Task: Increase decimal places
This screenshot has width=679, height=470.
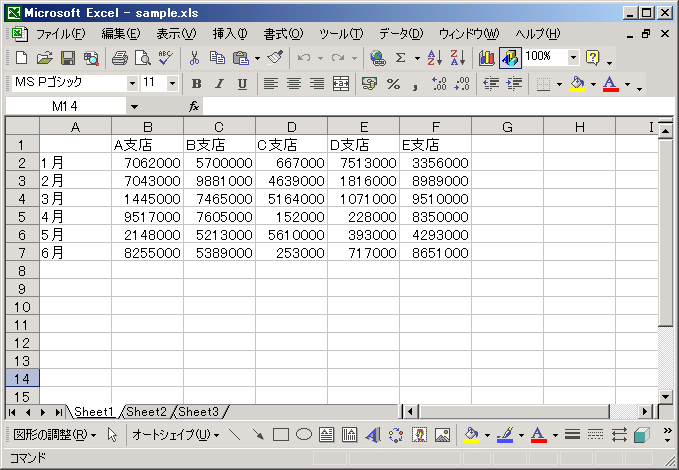Action: tap(439, 84)
